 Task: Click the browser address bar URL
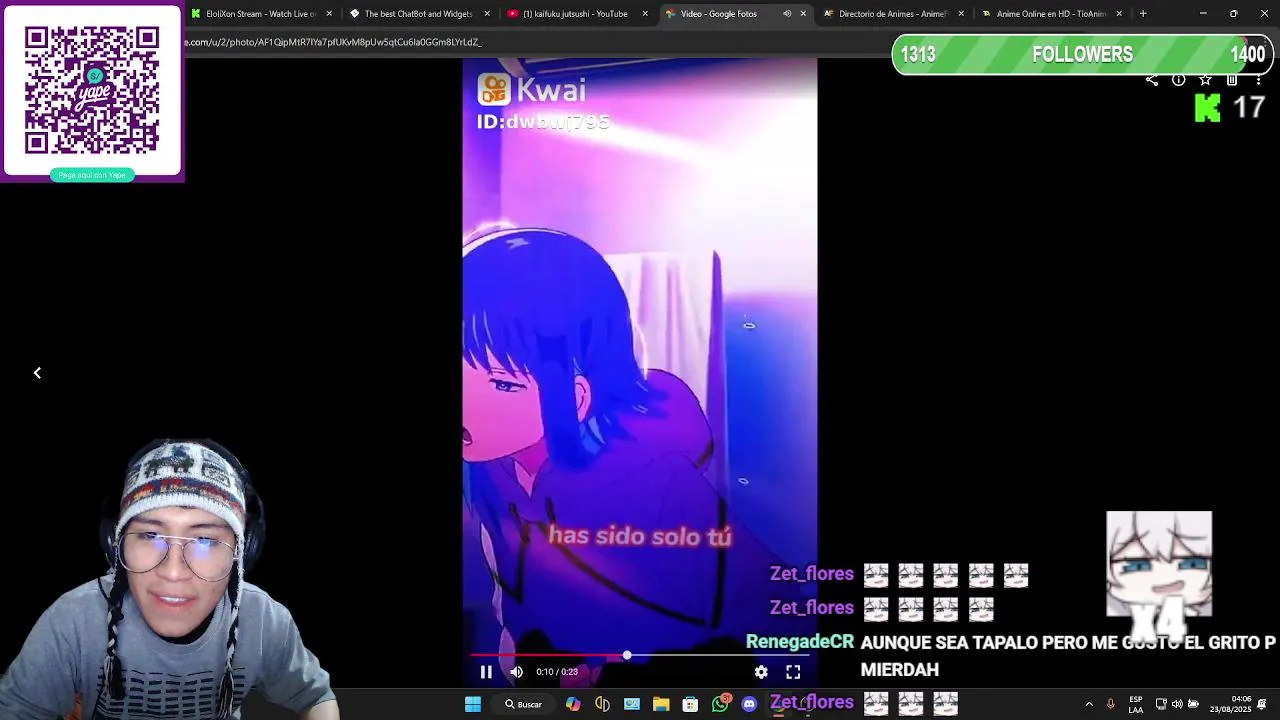334,42
